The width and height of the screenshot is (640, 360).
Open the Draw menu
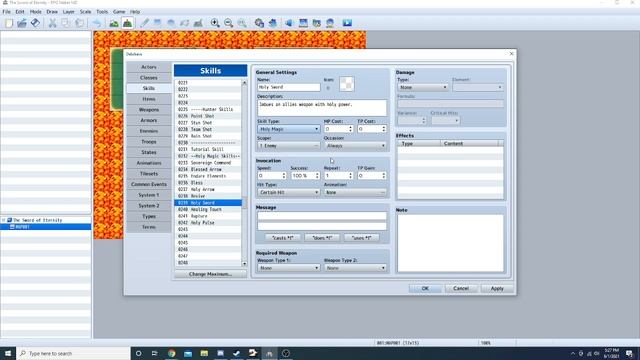[52, 12]
